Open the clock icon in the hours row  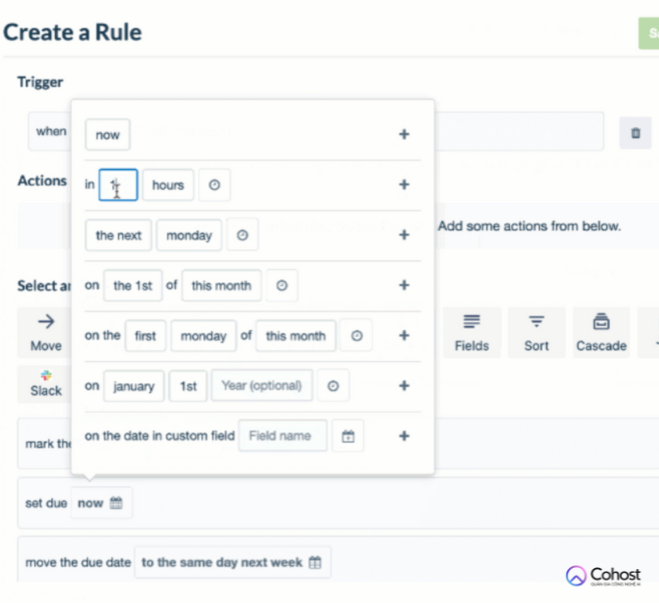tap(214, 185)
